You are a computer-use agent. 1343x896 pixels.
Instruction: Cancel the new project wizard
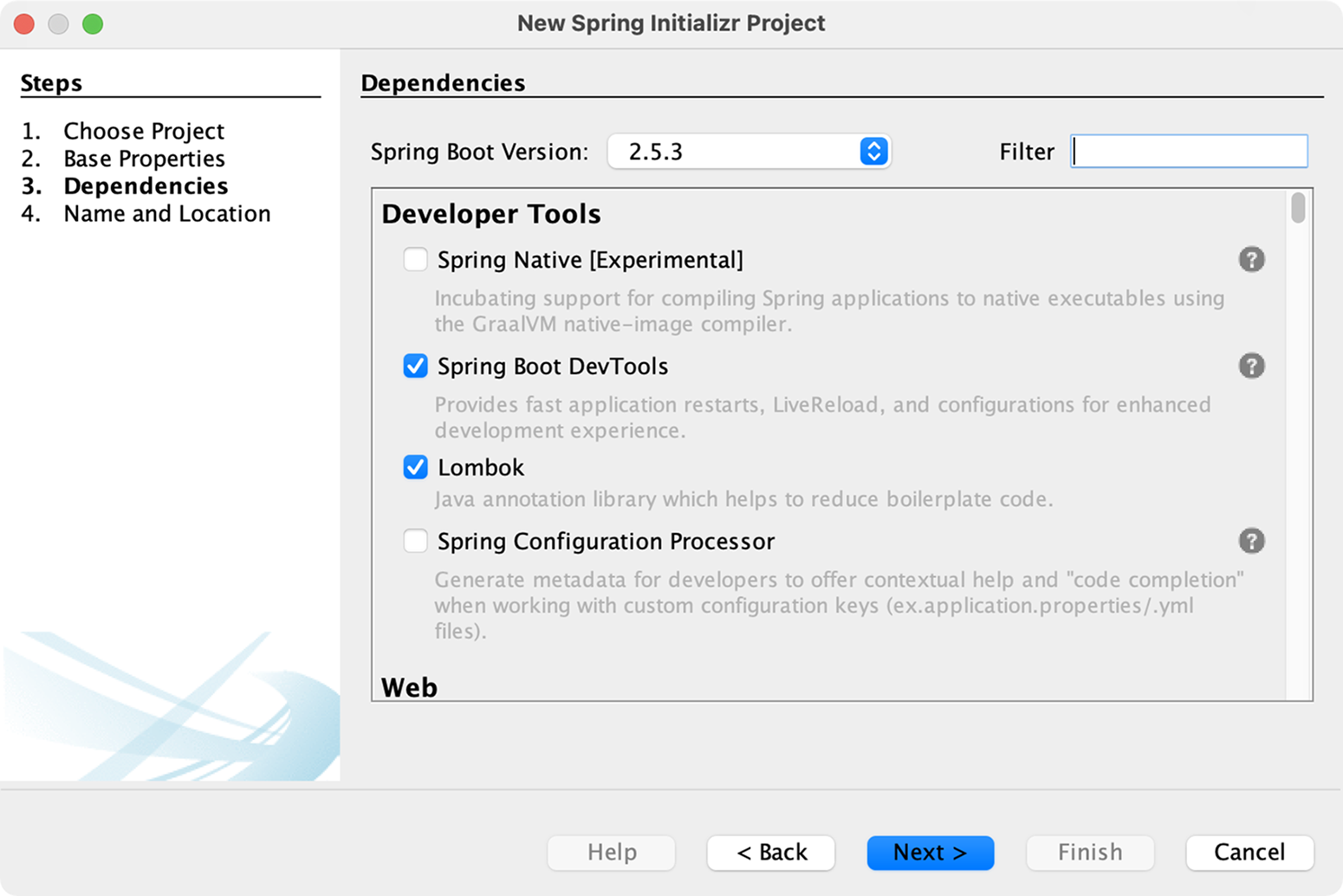[x=1249, y=853]
